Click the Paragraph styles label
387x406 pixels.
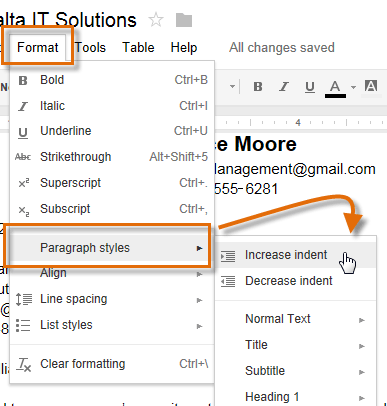85,248
